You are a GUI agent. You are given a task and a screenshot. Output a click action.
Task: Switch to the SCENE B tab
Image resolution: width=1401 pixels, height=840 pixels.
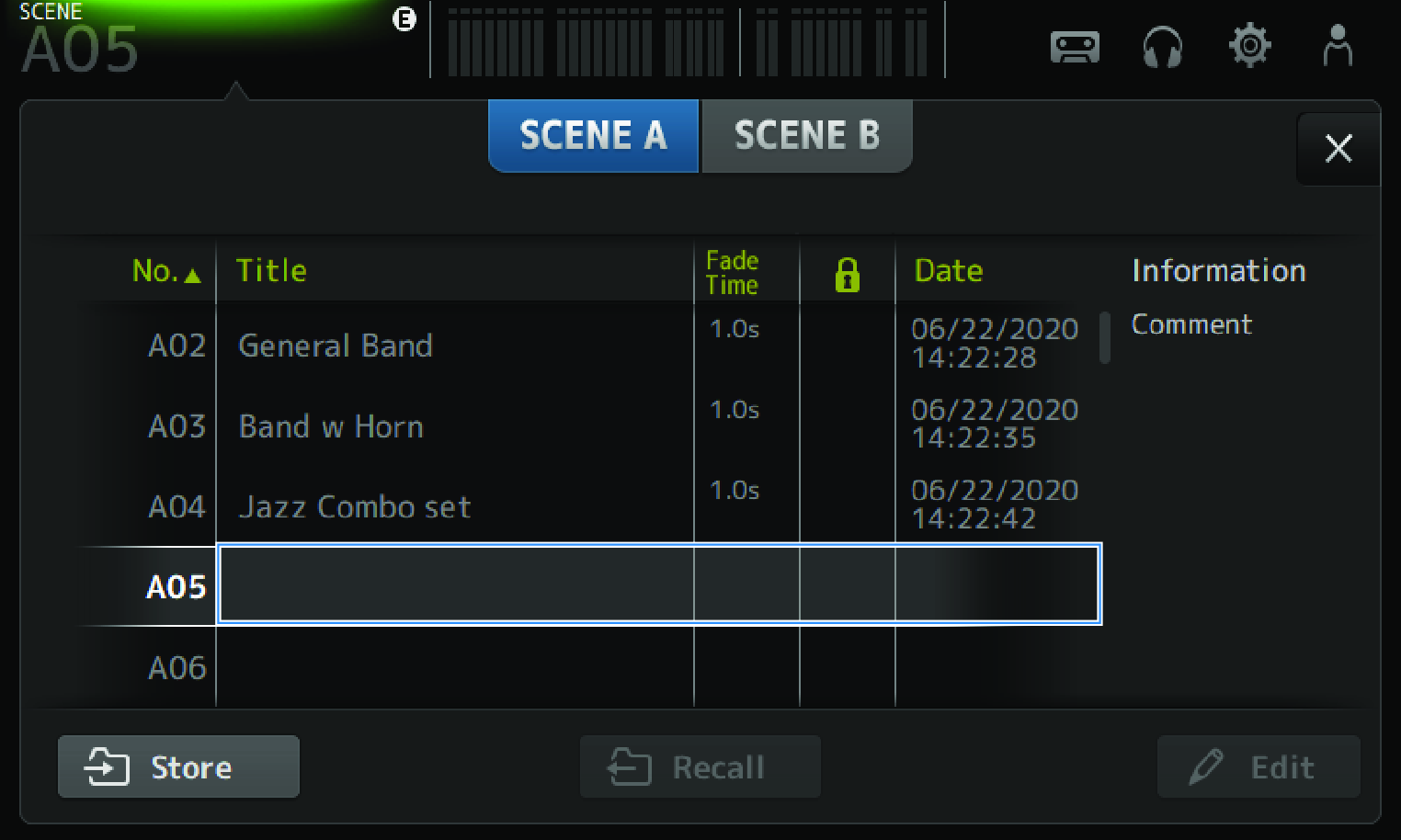[x=806, y=136]
